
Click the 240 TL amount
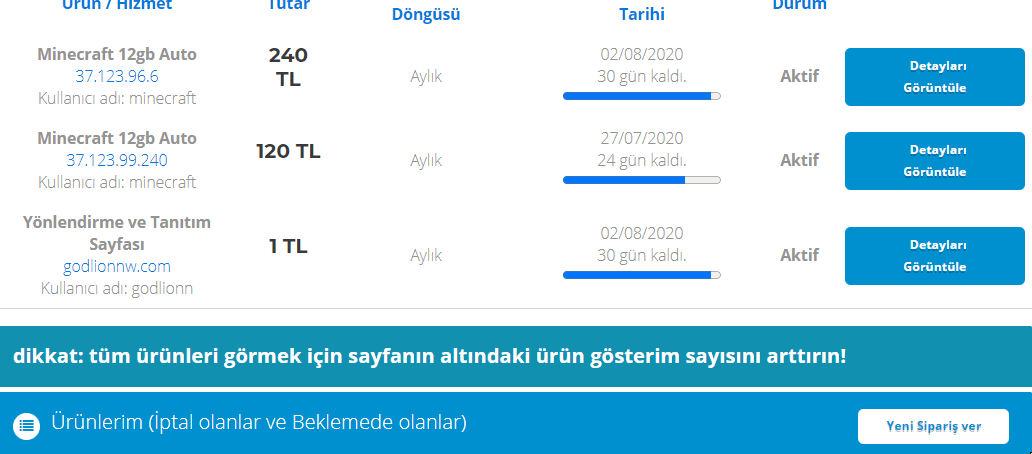pyautogui.click(x=288, y=66)
